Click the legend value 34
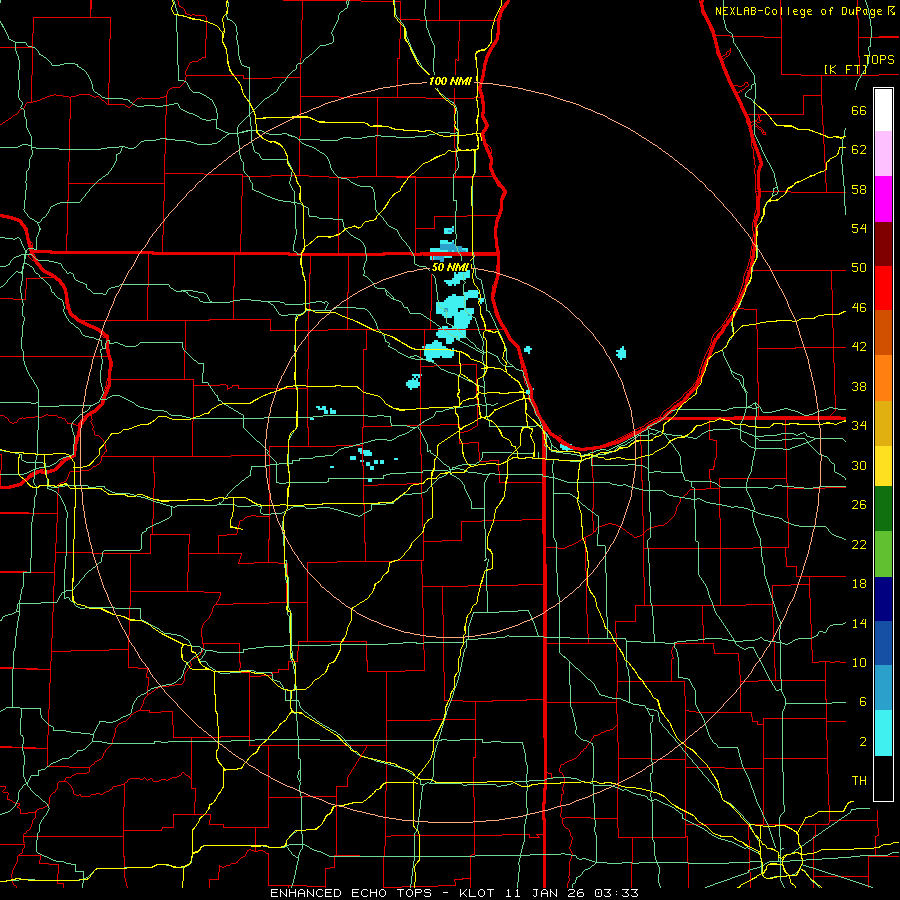The image size is (900, 900). pyautogui.click(x=859, y=425)
